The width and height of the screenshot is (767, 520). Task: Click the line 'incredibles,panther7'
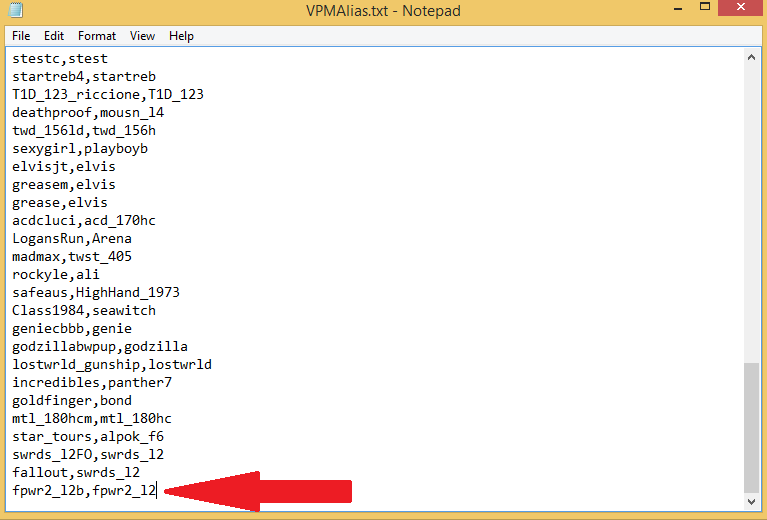click(x=92, y=383)
